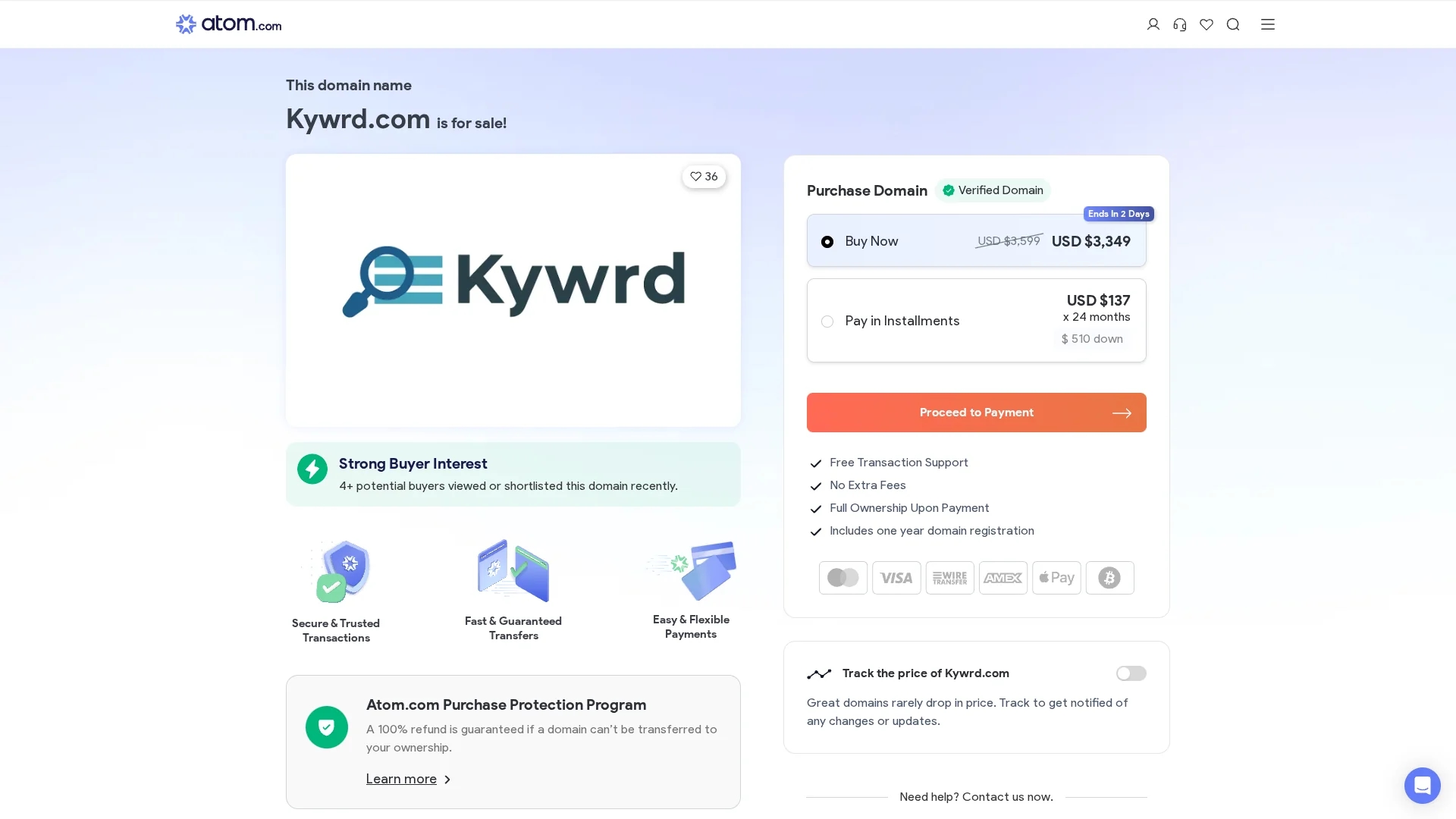
Task: Click the Kywrd.com domain heading
Action: tap(358, 119)
